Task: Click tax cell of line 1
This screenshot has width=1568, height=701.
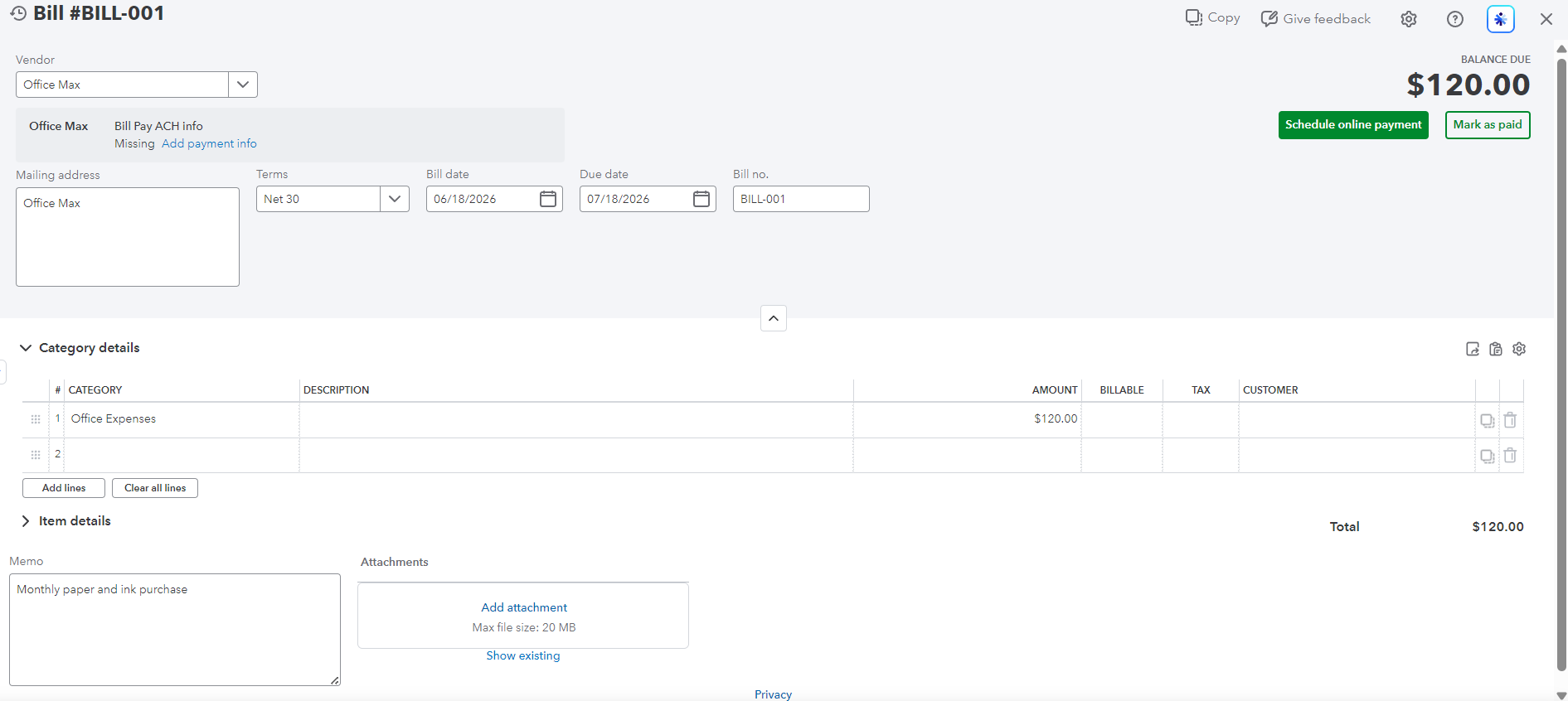Action: coord(1201,419)
